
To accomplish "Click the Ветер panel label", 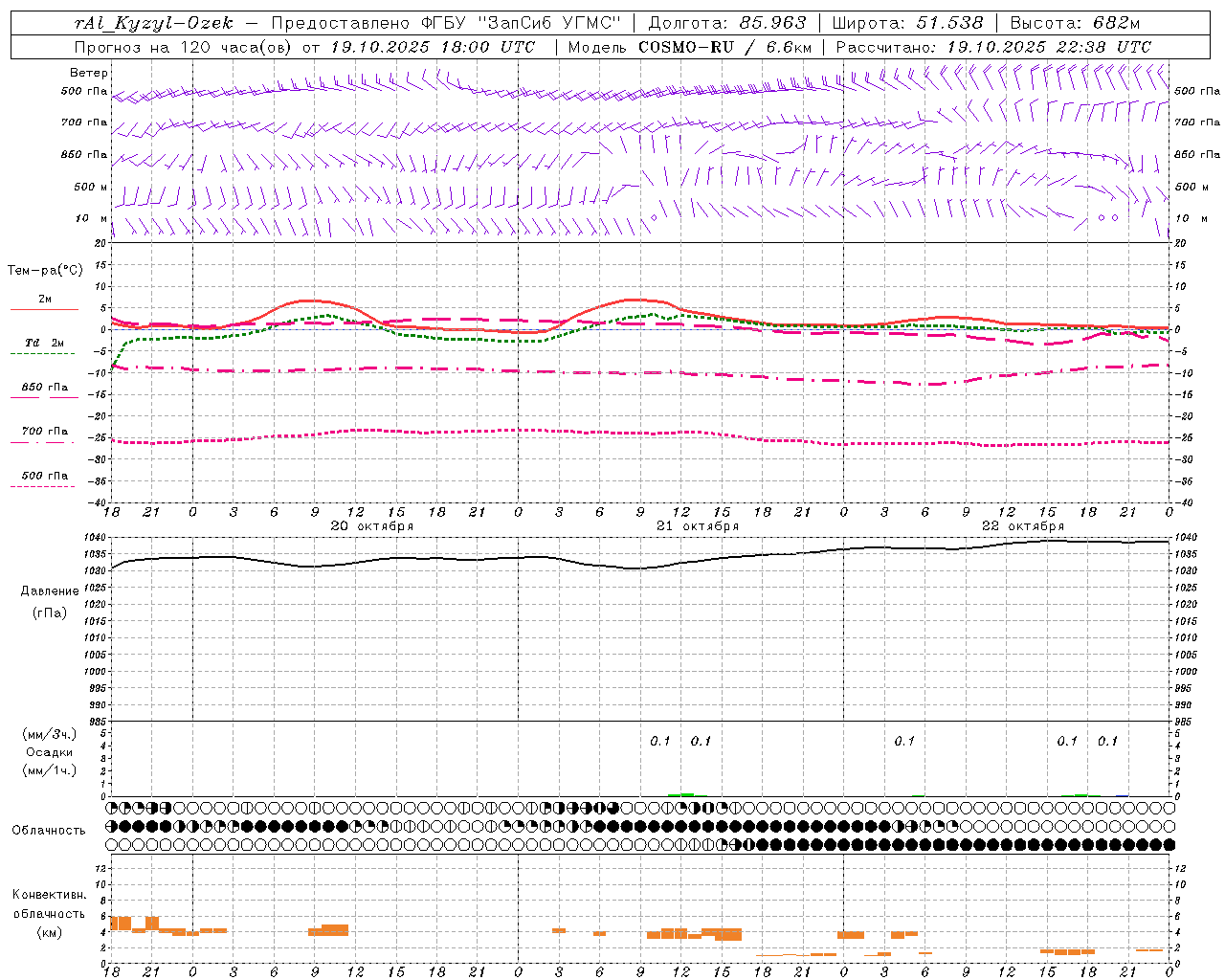I will 89,73.
